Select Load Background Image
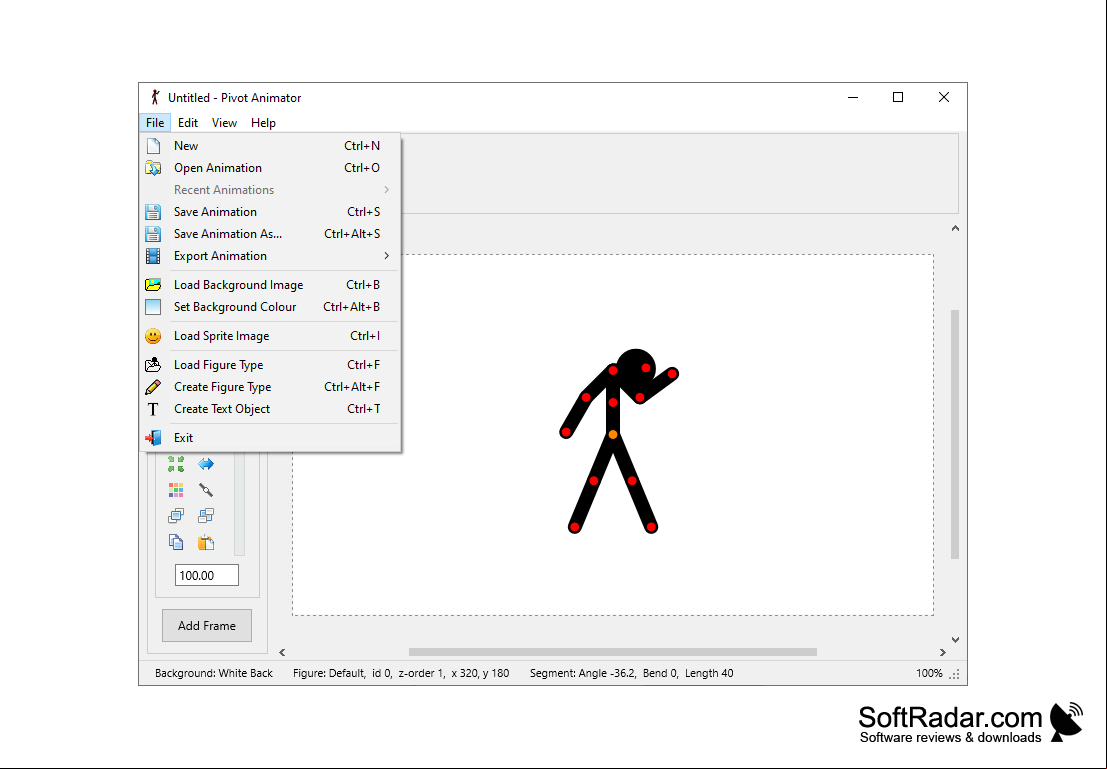Screen dimensions: 1107x769 [x=271, y=285]
